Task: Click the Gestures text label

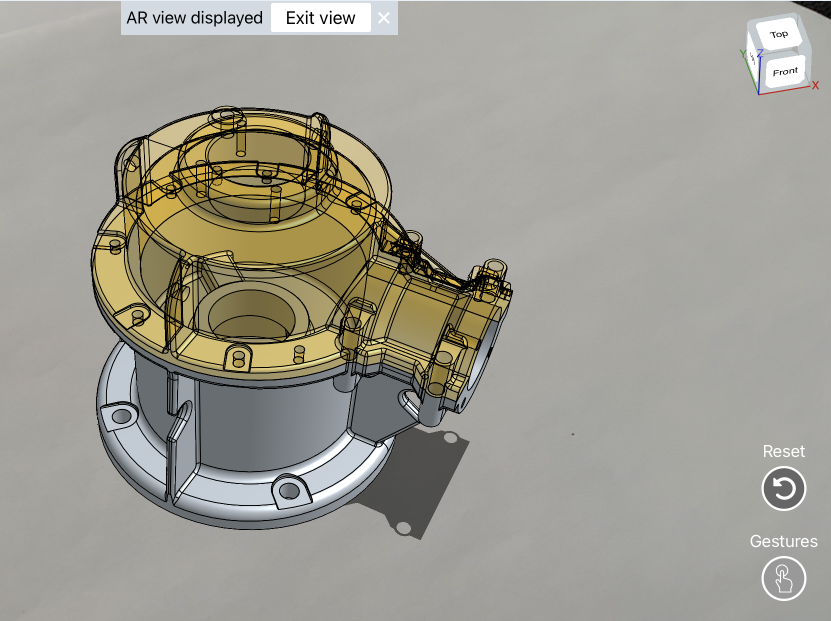Action: click(x=785, y=541)
